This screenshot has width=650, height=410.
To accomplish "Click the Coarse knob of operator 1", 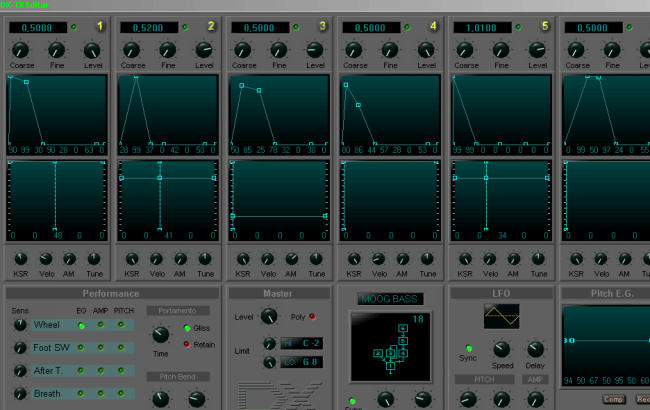I will pyautogui.click(x=20, y=50).
